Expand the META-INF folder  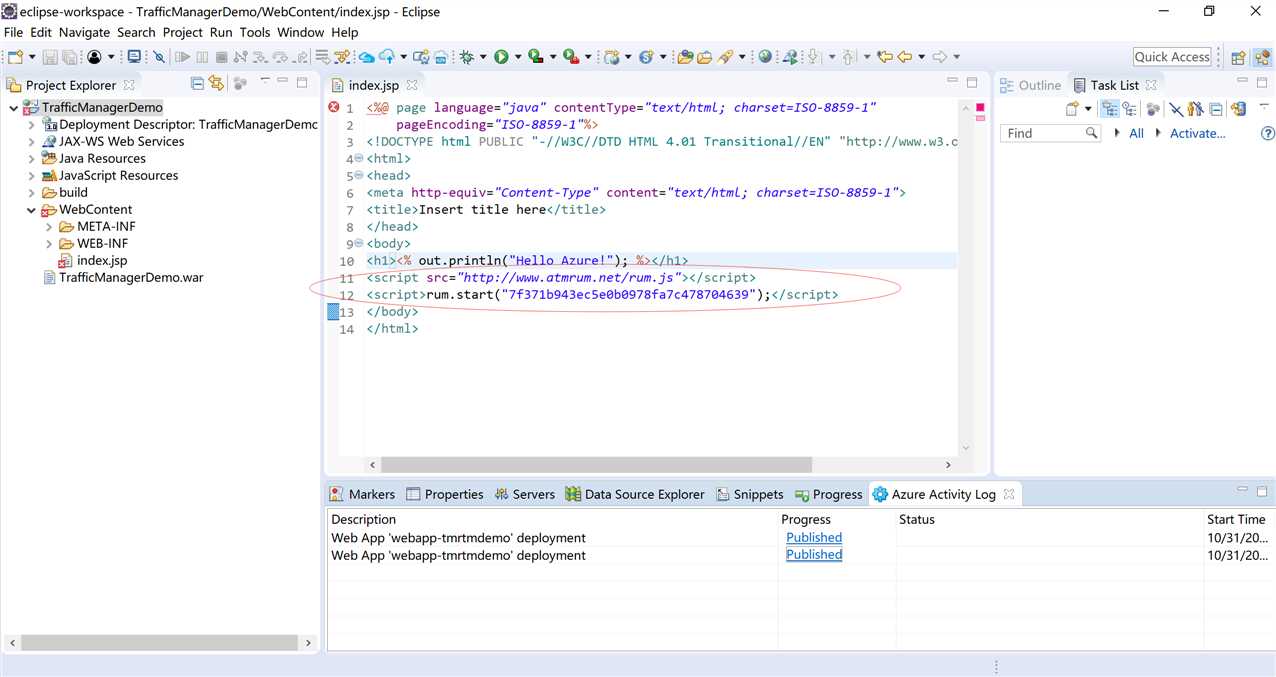tap(50, 227)
